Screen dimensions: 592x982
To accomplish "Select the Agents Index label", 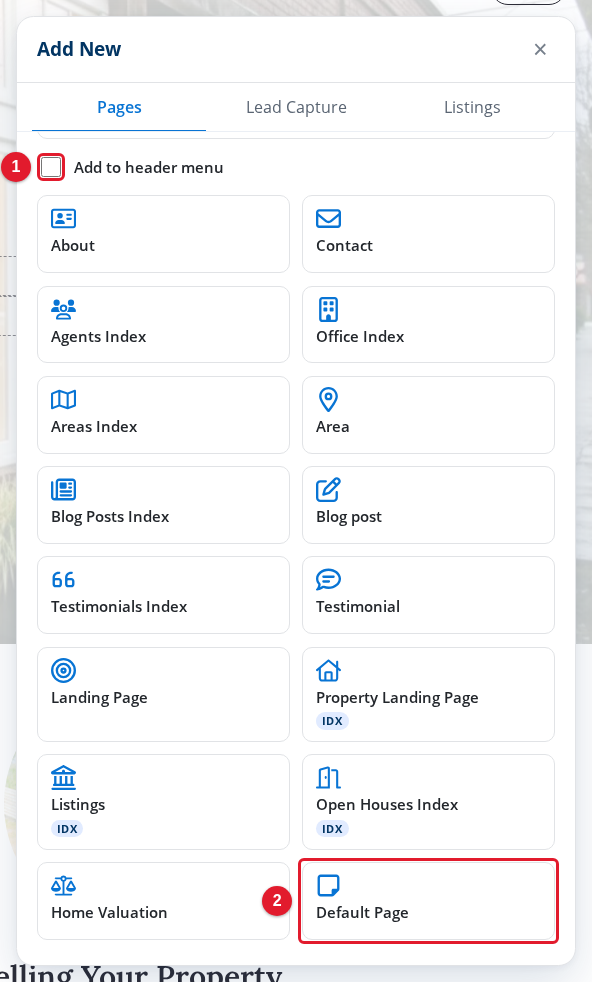I will [x=98, y=336].
